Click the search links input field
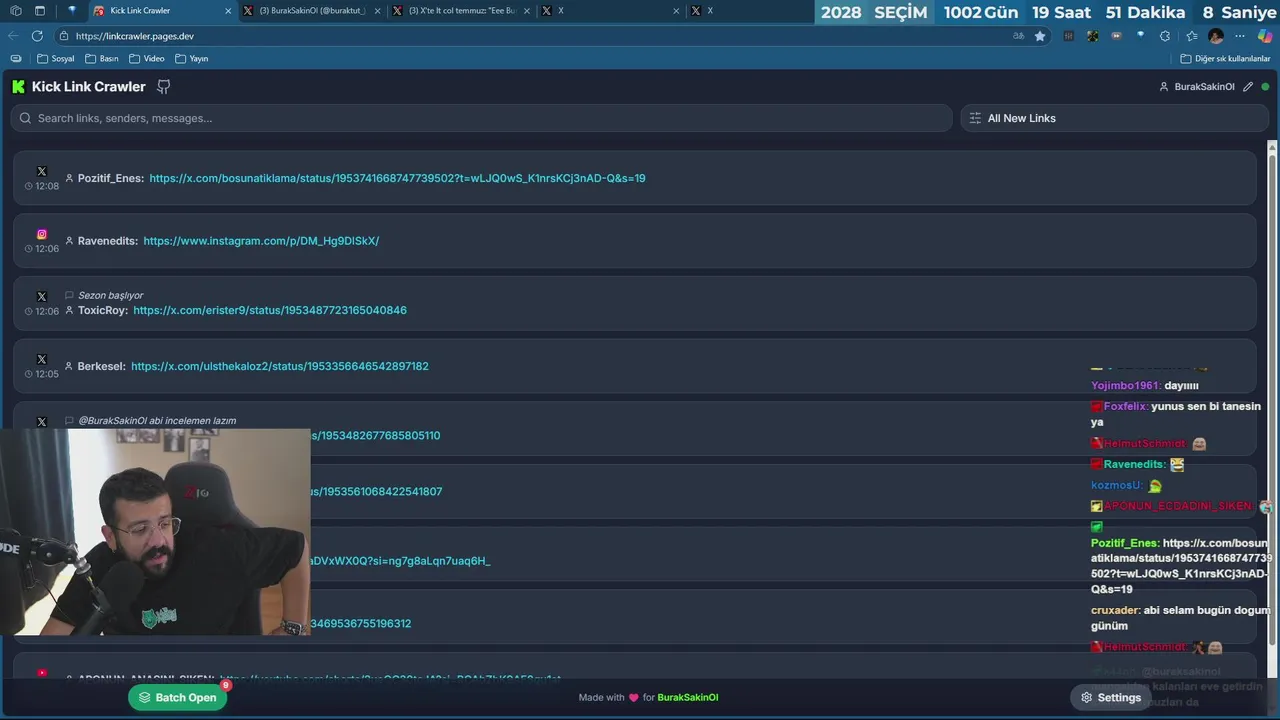1280x720 pixels. pyautogui.click(x=481, y=118)
